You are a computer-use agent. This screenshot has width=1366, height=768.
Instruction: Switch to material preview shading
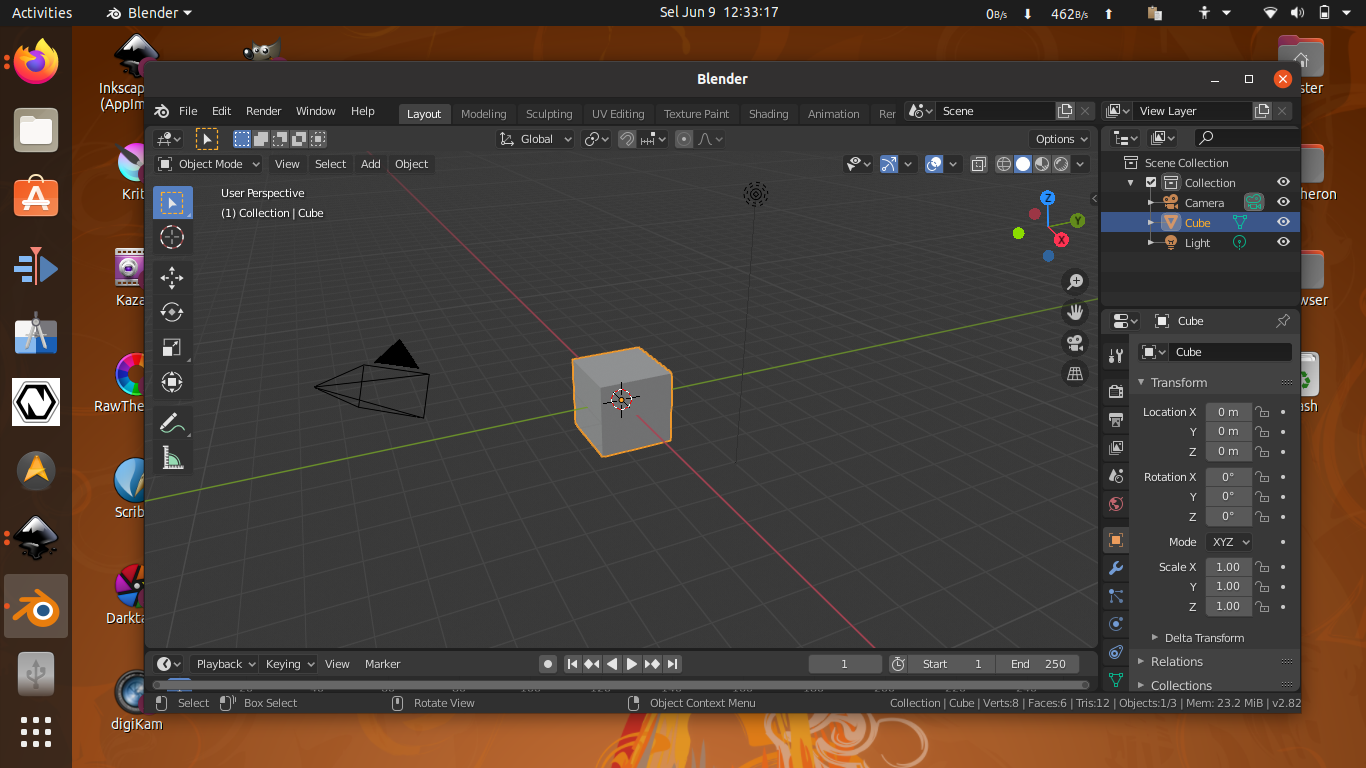(1042, 164)
